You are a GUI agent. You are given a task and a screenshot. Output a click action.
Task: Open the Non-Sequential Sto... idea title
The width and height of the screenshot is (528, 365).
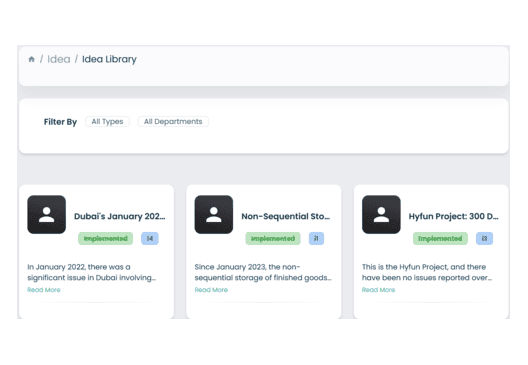click(286, 216)
